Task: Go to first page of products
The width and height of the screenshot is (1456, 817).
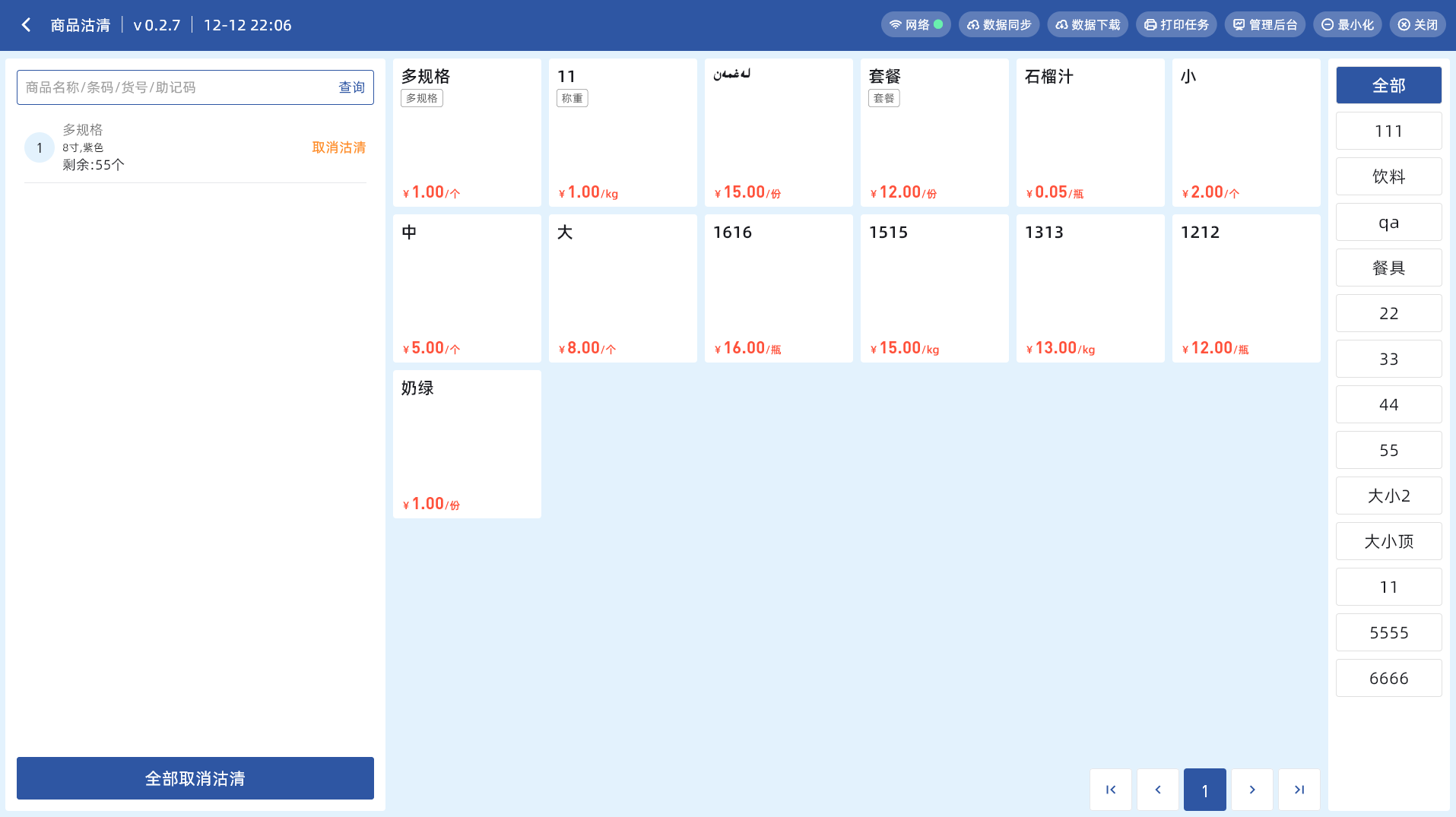Action: click(x=1110, y=790)
